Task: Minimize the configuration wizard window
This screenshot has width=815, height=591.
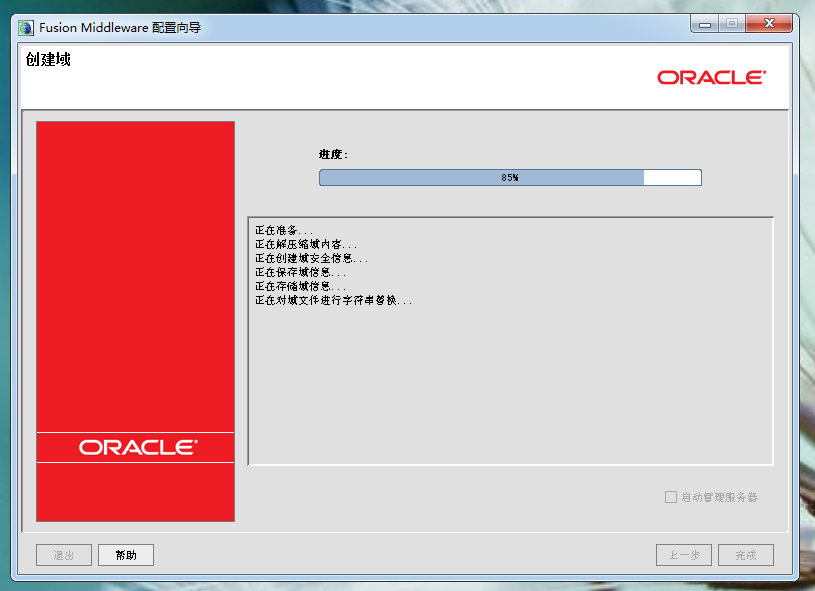Action: [x=705, y=24]
